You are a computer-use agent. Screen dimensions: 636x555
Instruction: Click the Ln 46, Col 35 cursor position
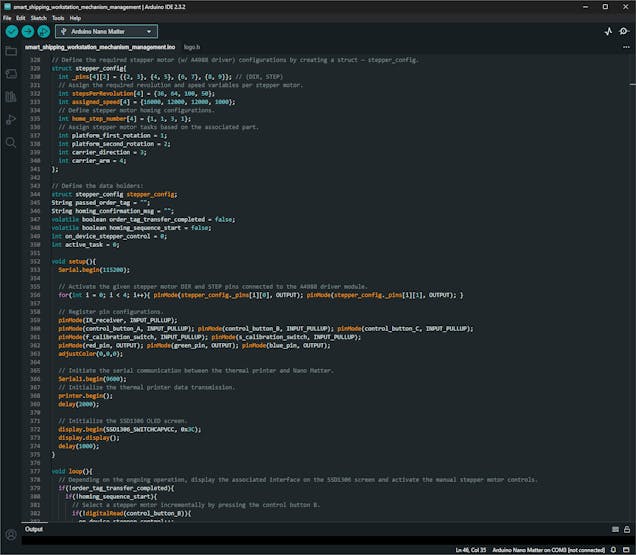[x=469, y=549]
